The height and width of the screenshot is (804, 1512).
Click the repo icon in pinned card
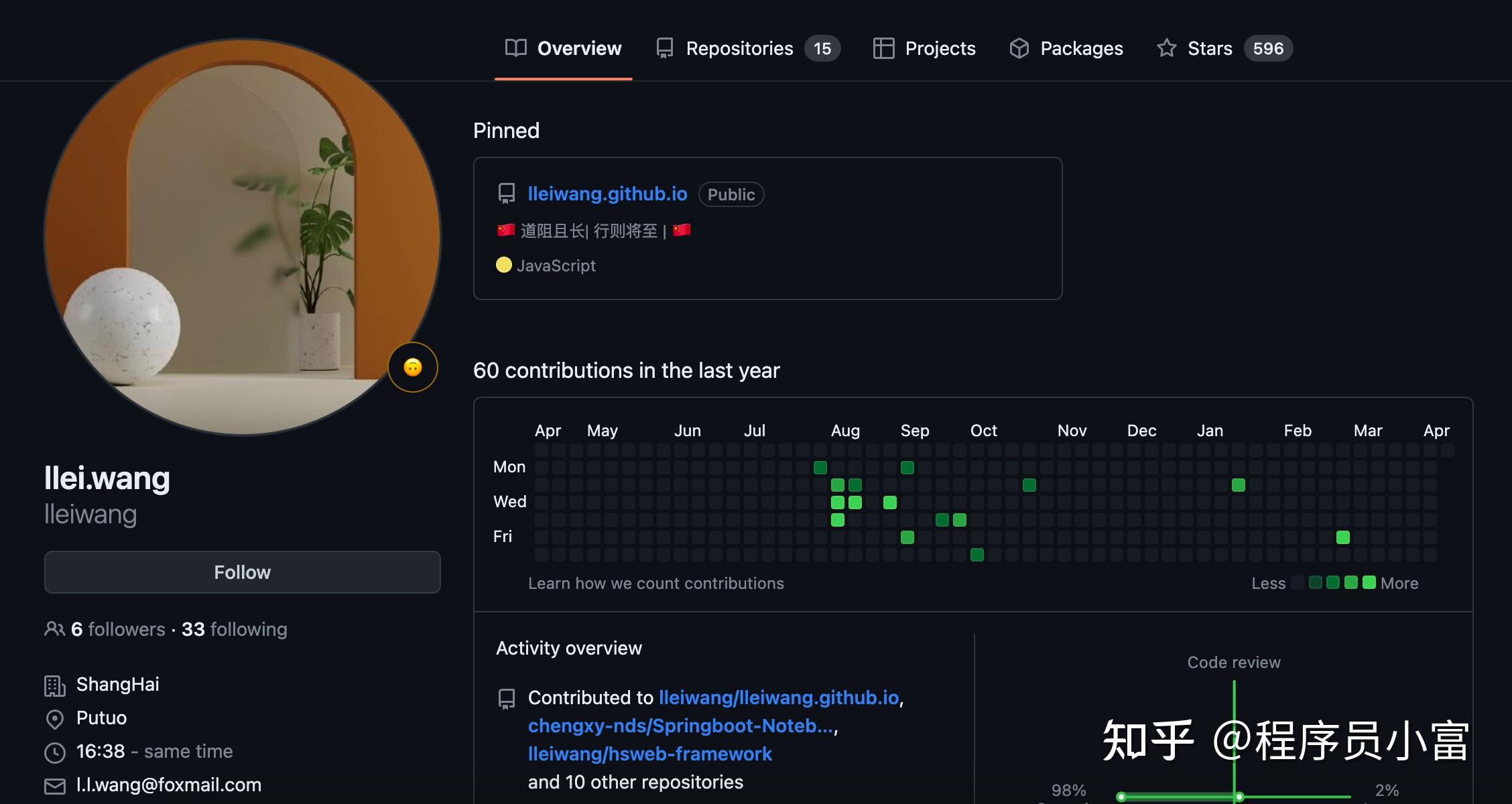coord(507,194)
